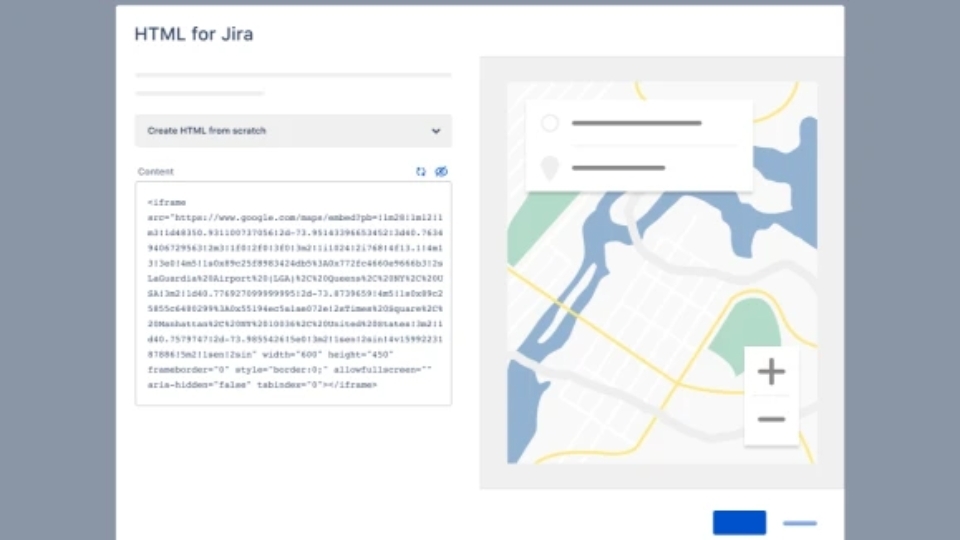Click inside the Content iframe code field
Image resolution: width=960 pixels, height=540 pixels.
pos(293,293)
